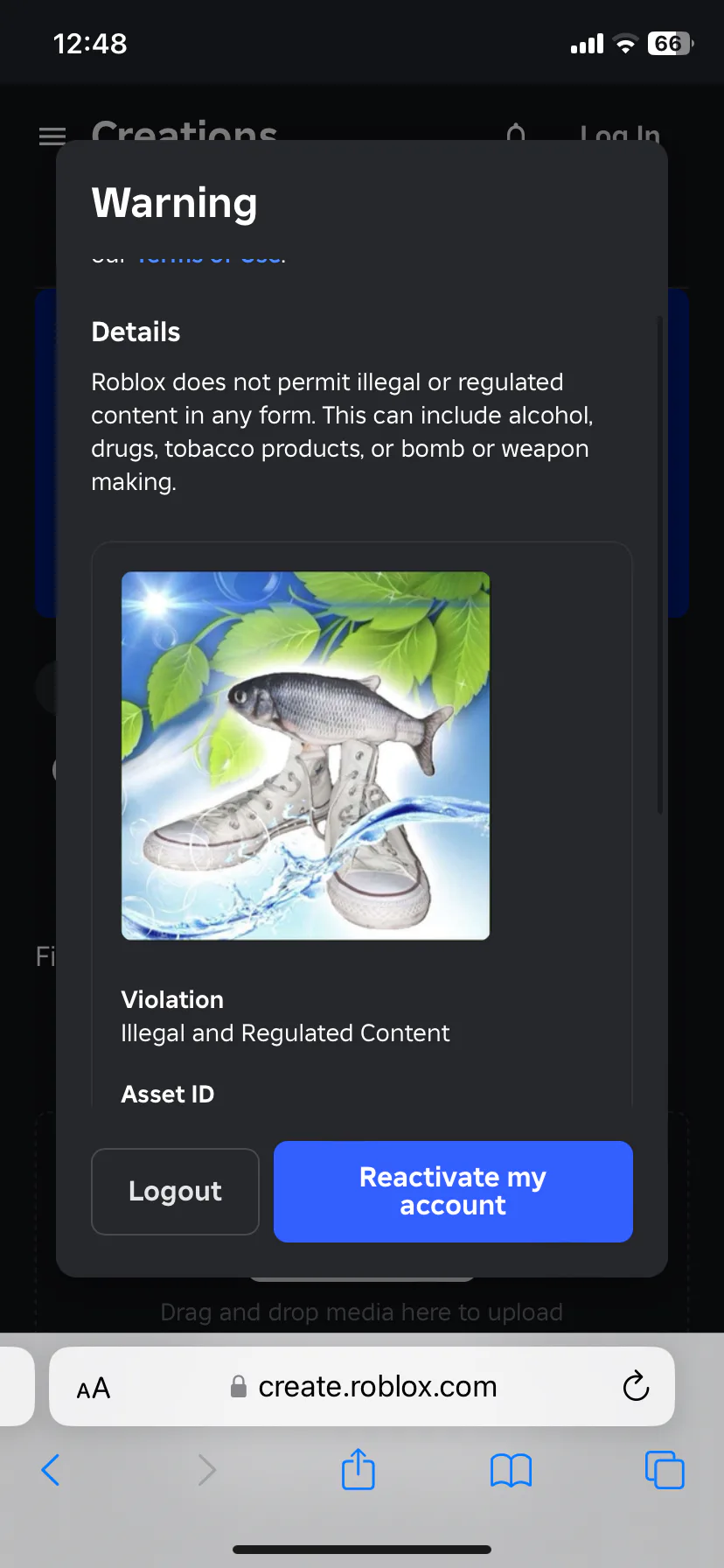
Task: Open the Safari tabs overview icon
Action: [x=665, y=1470]
